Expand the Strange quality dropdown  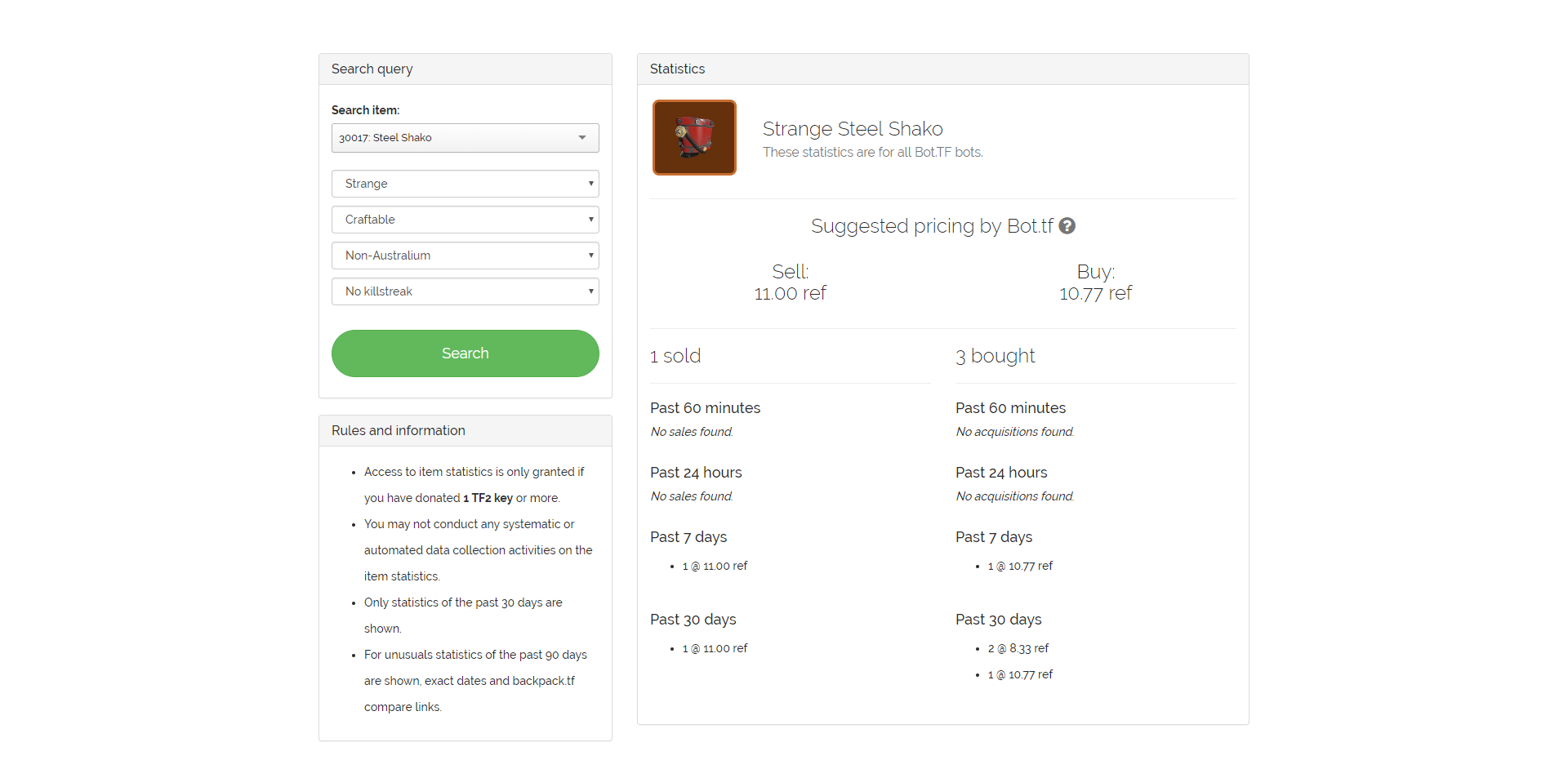tap(465, 184)
